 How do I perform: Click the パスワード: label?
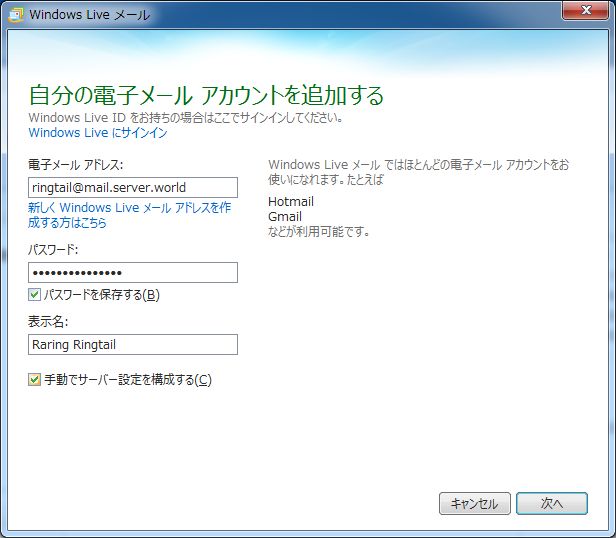coord(53,250)
